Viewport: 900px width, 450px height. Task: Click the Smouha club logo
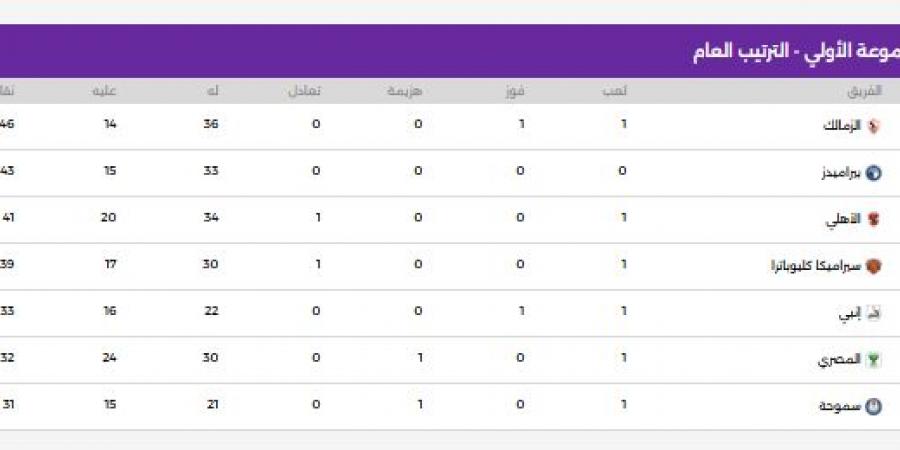(x=873, y=407)
